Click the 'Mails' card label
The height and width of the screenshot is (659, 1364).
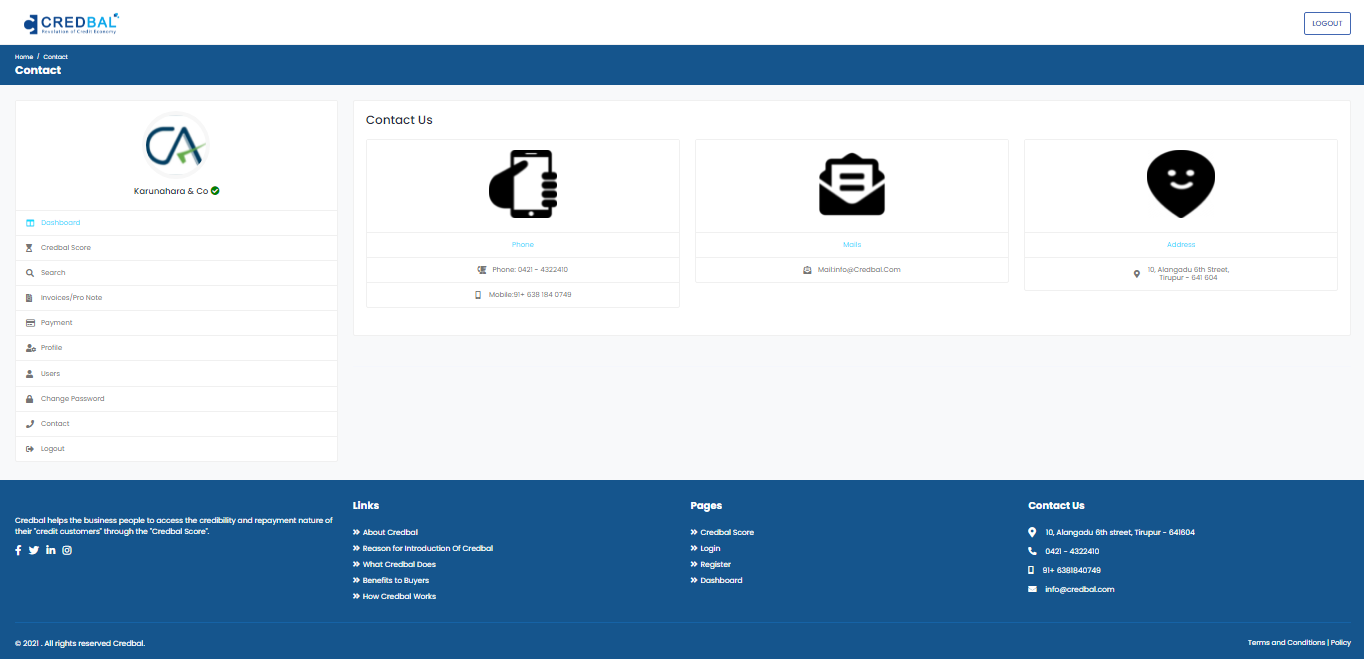pyautogui.click(x=852, y=245)
